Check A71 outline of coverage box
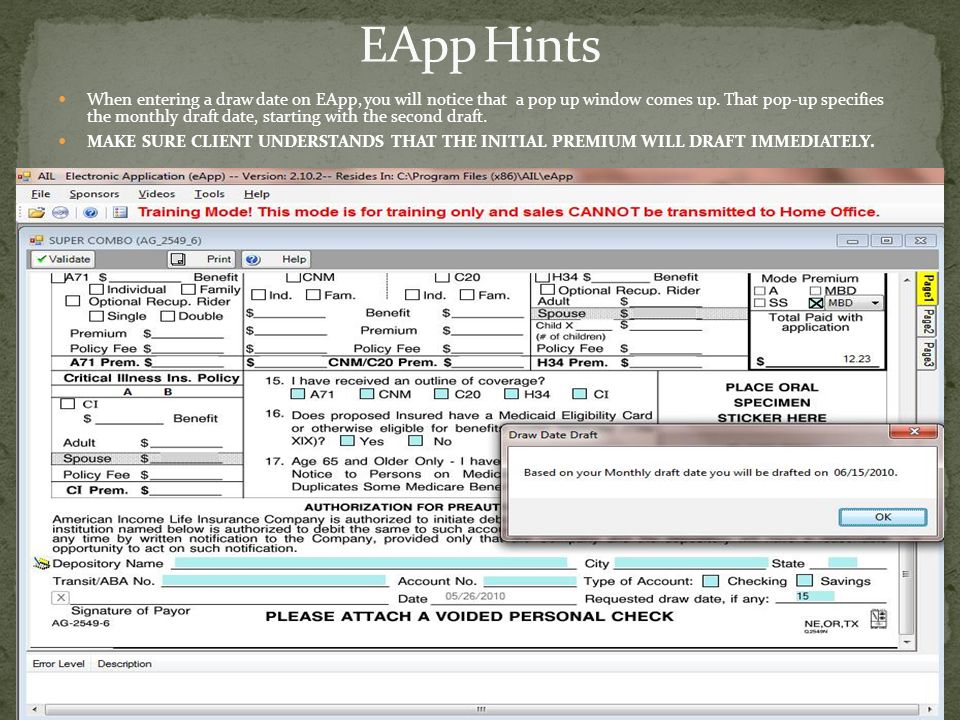This screenshot has width=960, height=720. point(298,394)
